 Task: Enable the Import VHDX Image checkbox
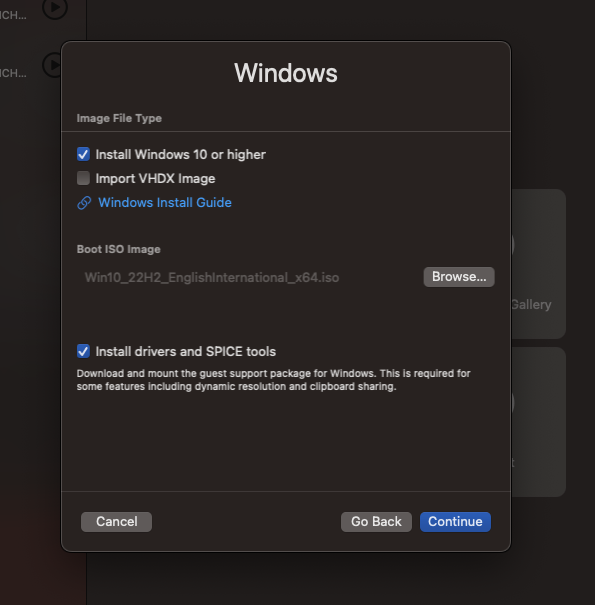83,178
